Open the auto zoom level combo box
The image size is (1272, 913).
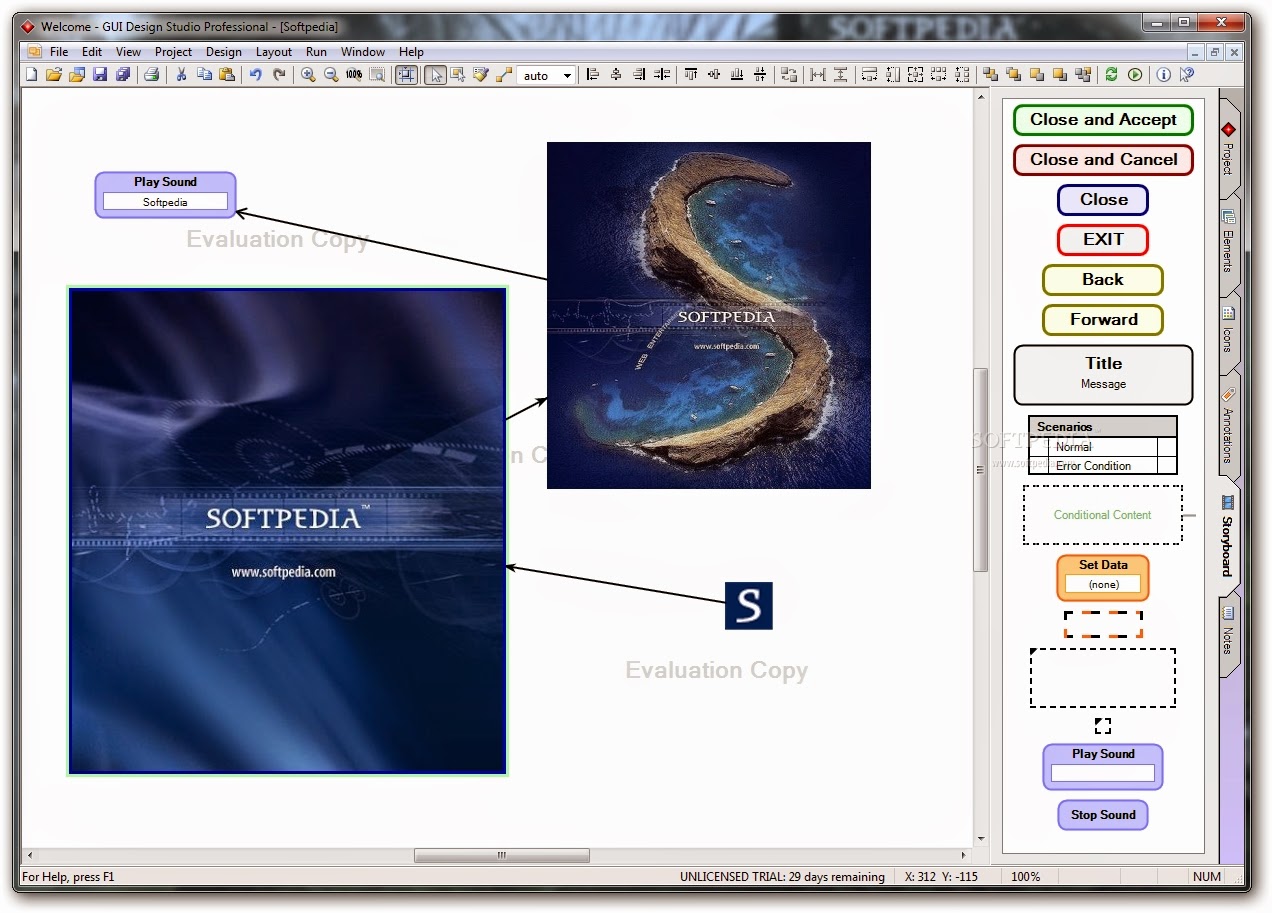547,74
